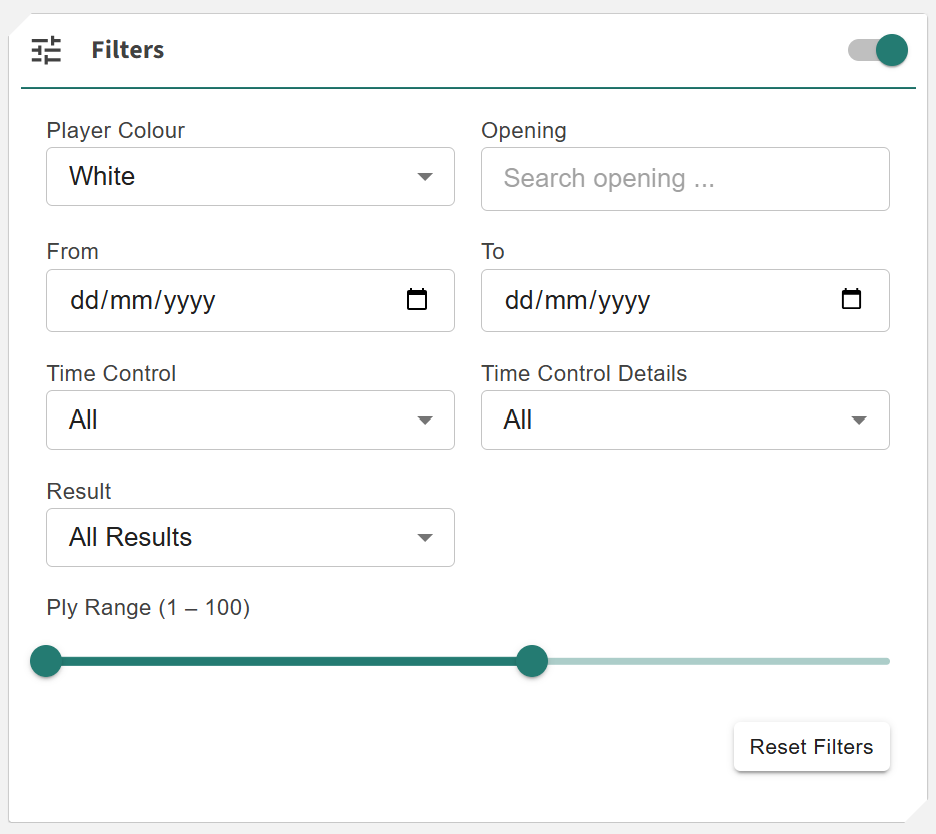Click the Reset Filters button
936x834 pixels.
pos(811,747)
